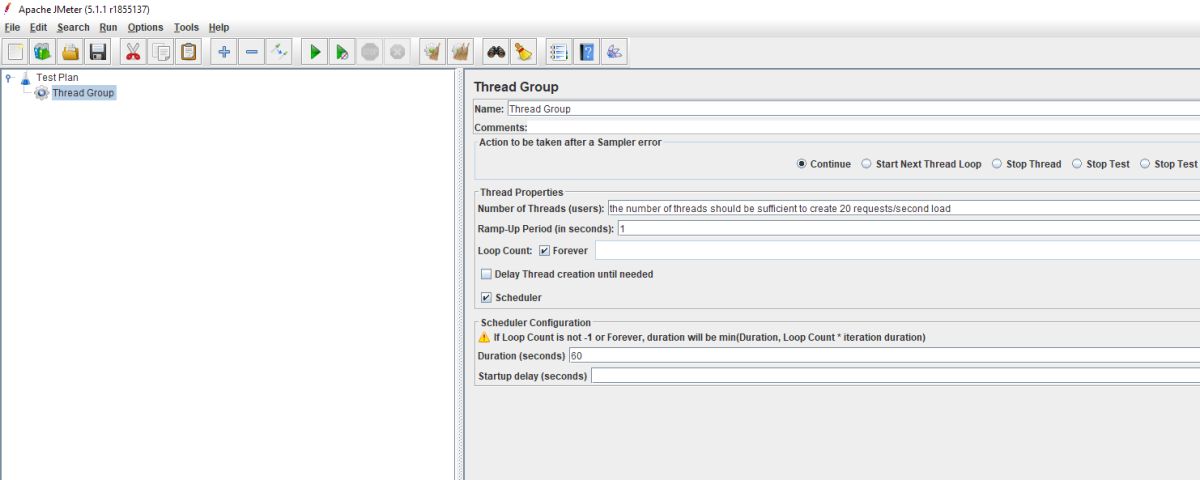The image size is (1200, 480).
Task: Open the Help menu
Action: click(x=218, y=27)
